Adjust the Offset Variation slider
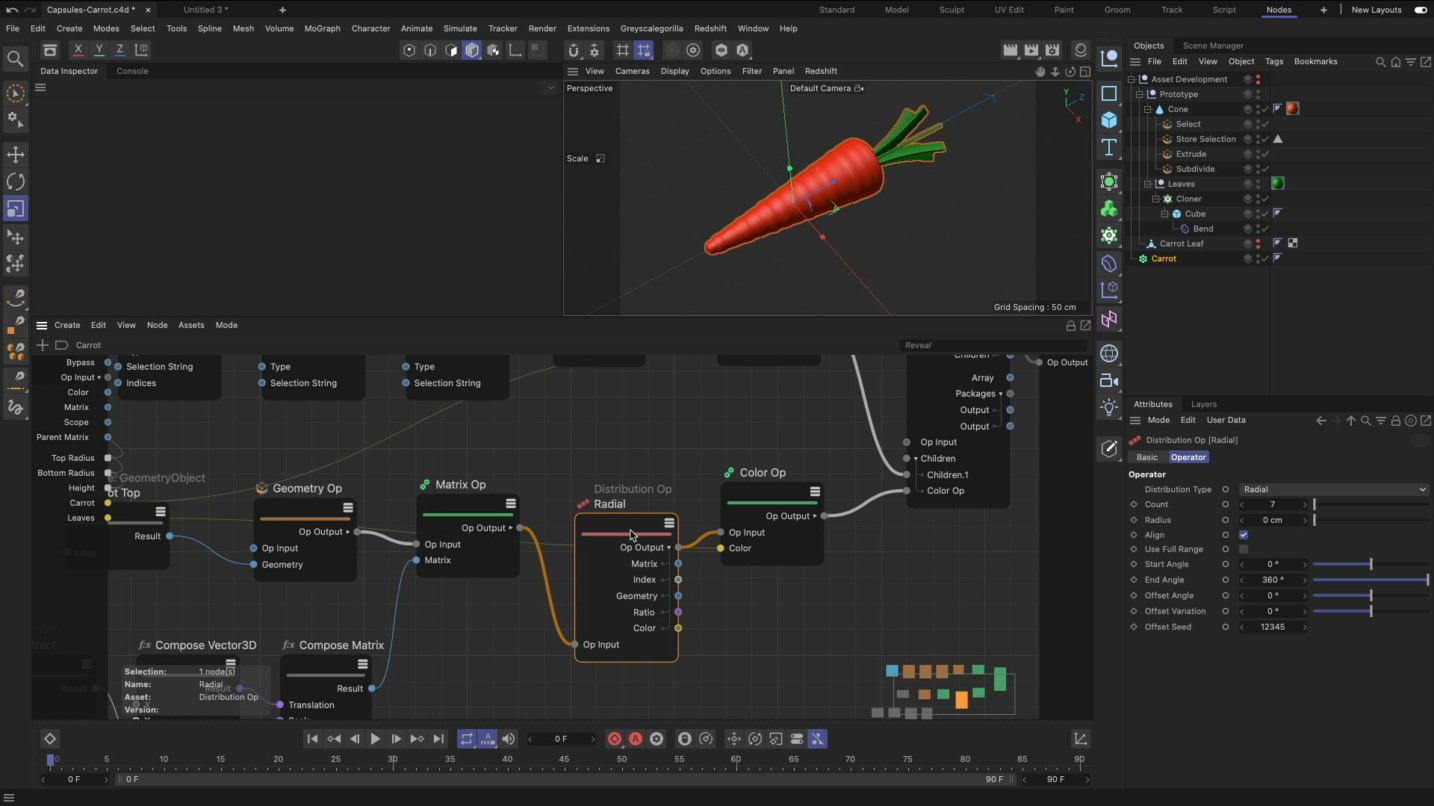This screenshot has height=806, width=1434. [1370, 611]
